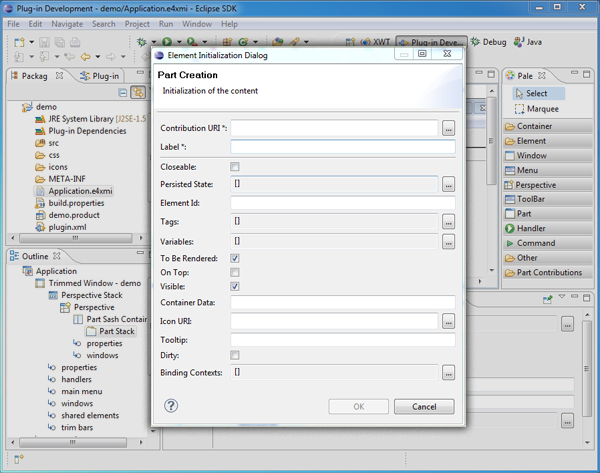The width and height of the screenshot is (600, 473).
Task: Uncheck the To Be Rendered checkbox
Action: [x=235, y=258]
